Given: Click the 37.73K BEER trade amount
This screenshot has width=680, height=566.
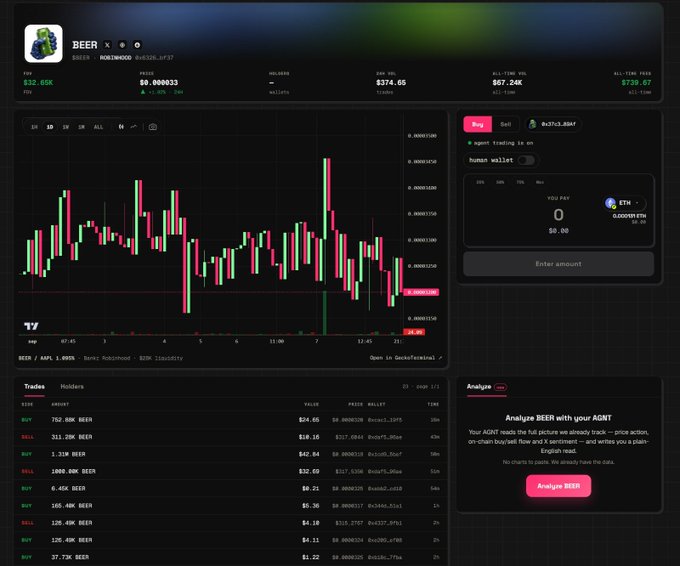Looking at the screenshot, I should (70, 557).
